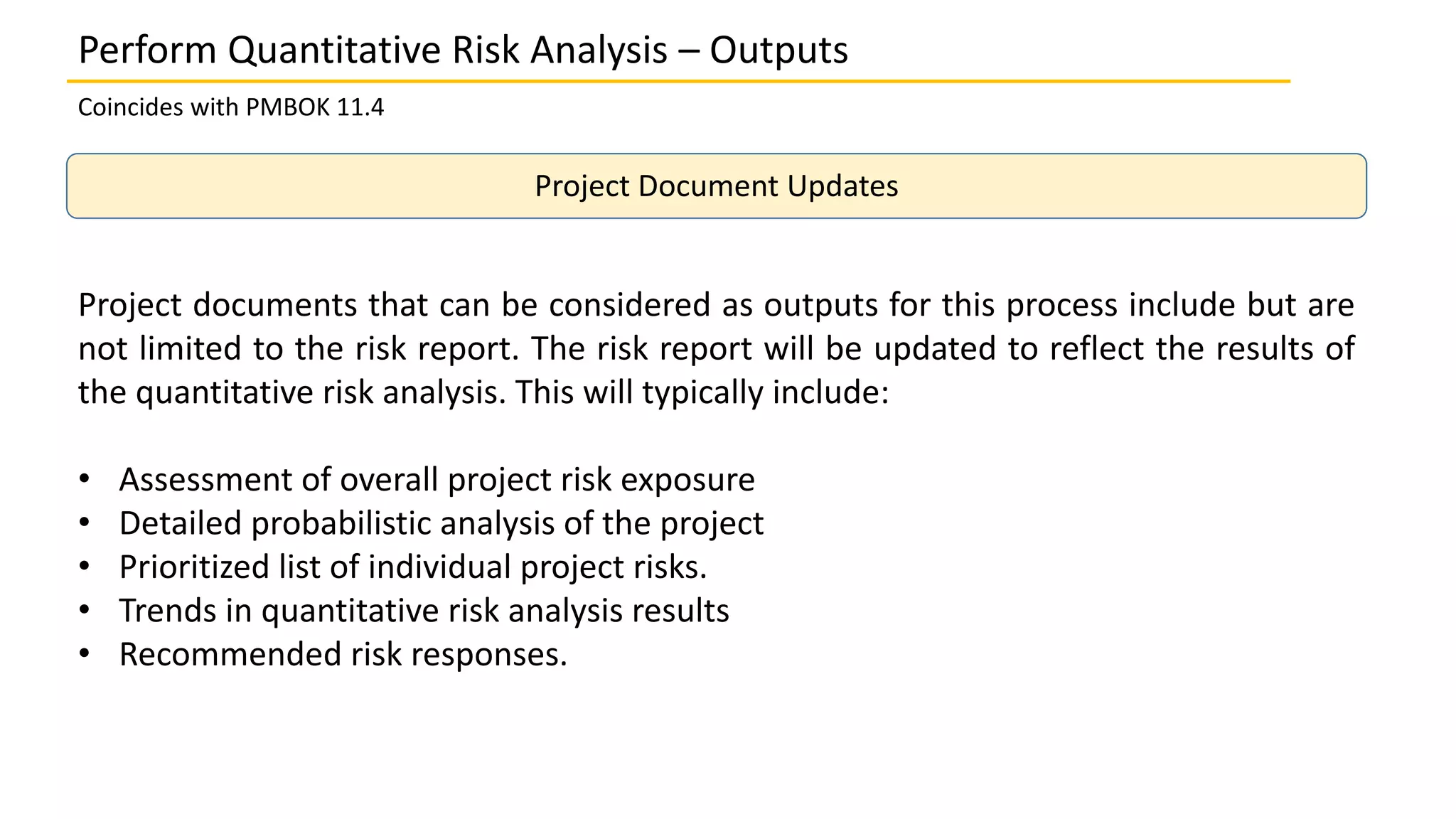Select the "Coincides with PMBOK 11.4" subtitle

coord(230,107)
